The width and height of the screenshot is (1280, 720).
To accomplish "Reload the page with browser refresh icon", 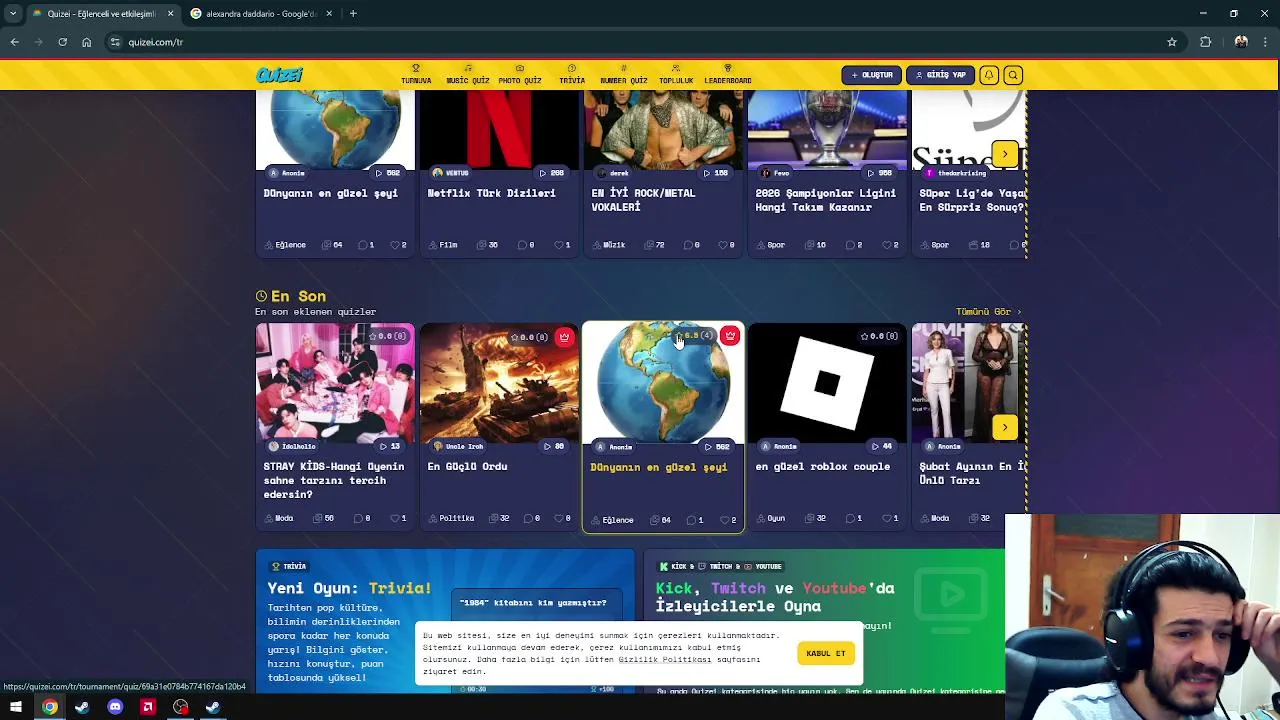I will click(62, 42).
